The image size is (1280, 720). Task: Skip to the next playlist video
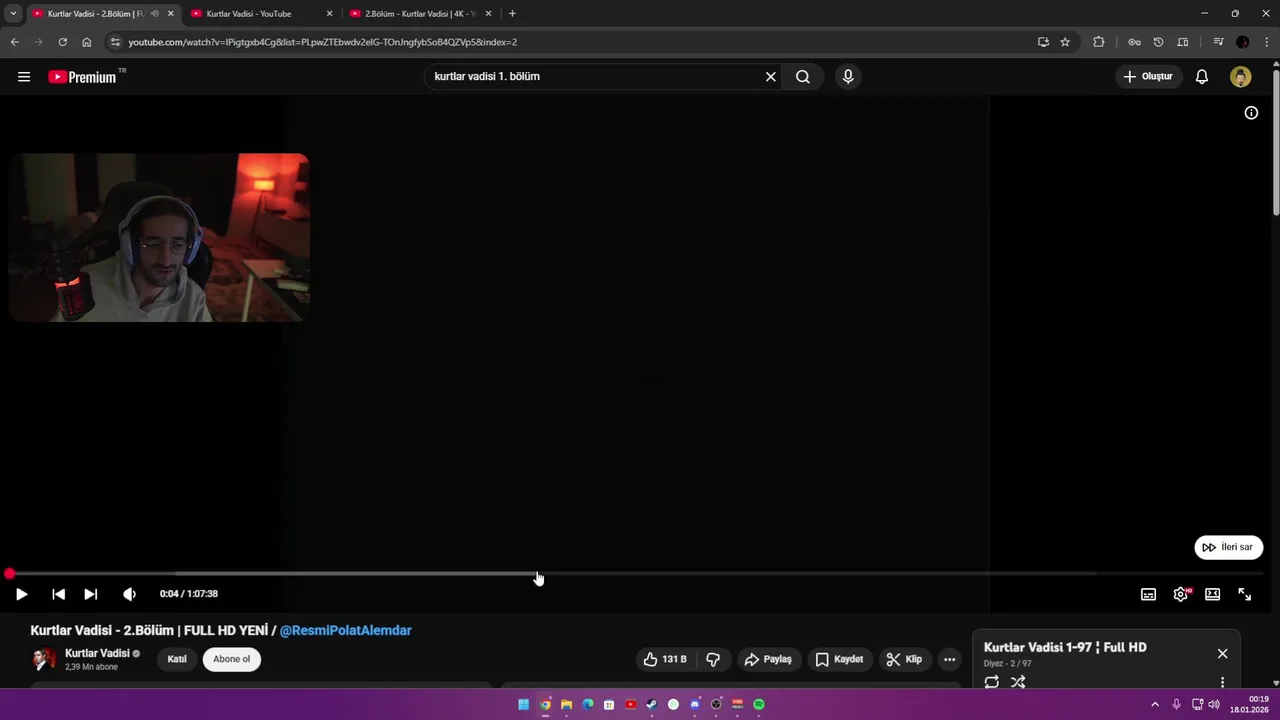(90, 594)
